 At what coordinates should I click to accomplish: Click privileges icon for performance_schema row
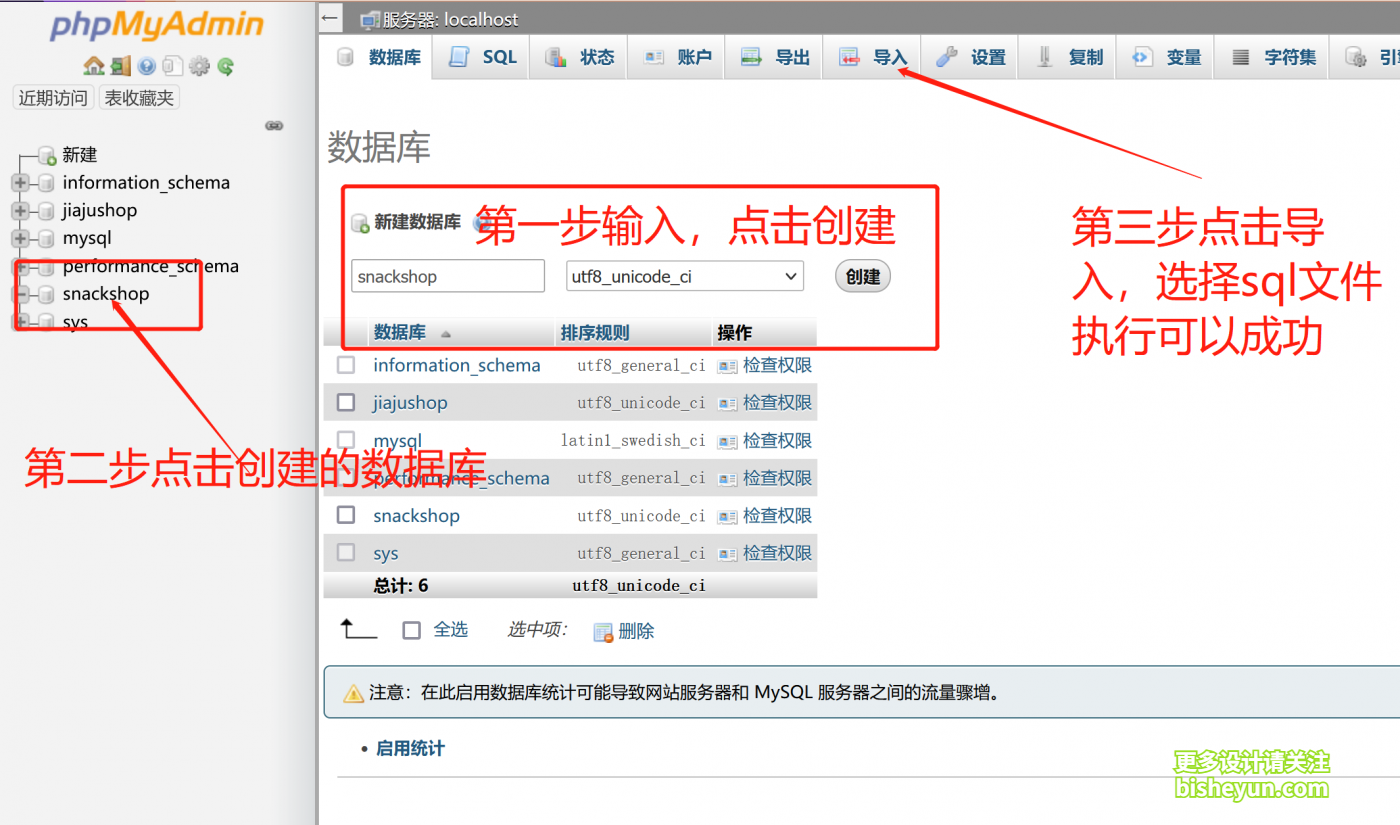point(727,478)
